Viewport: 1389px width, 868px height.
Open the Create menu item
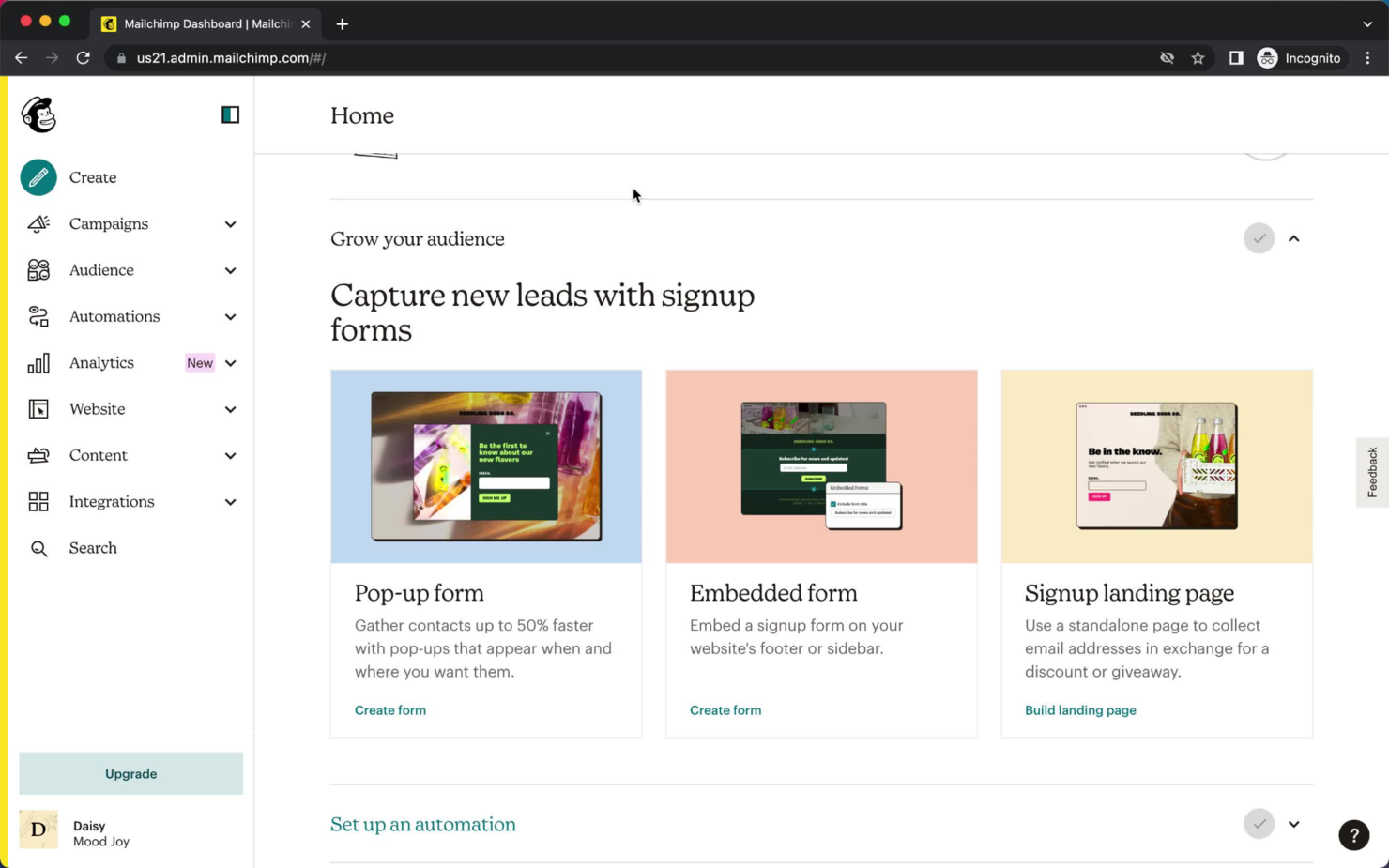coord(93,177)
